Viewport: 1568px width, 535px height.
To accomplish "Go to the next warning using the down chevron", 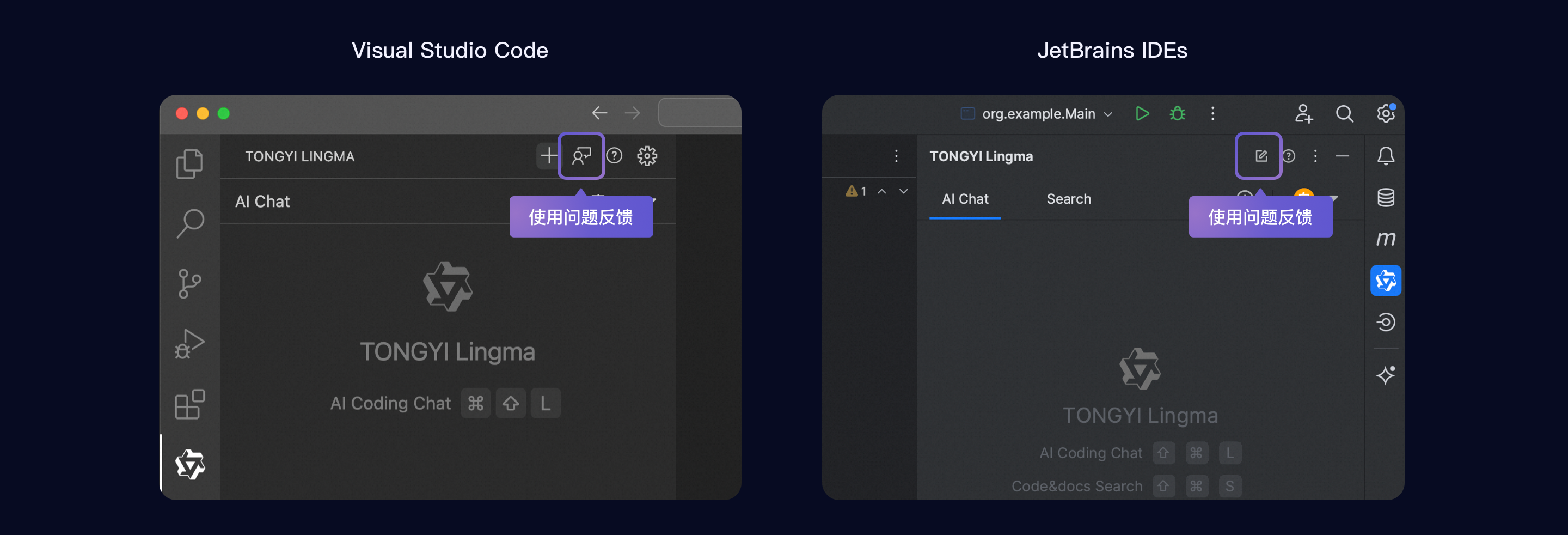I will tap(903, 191).
